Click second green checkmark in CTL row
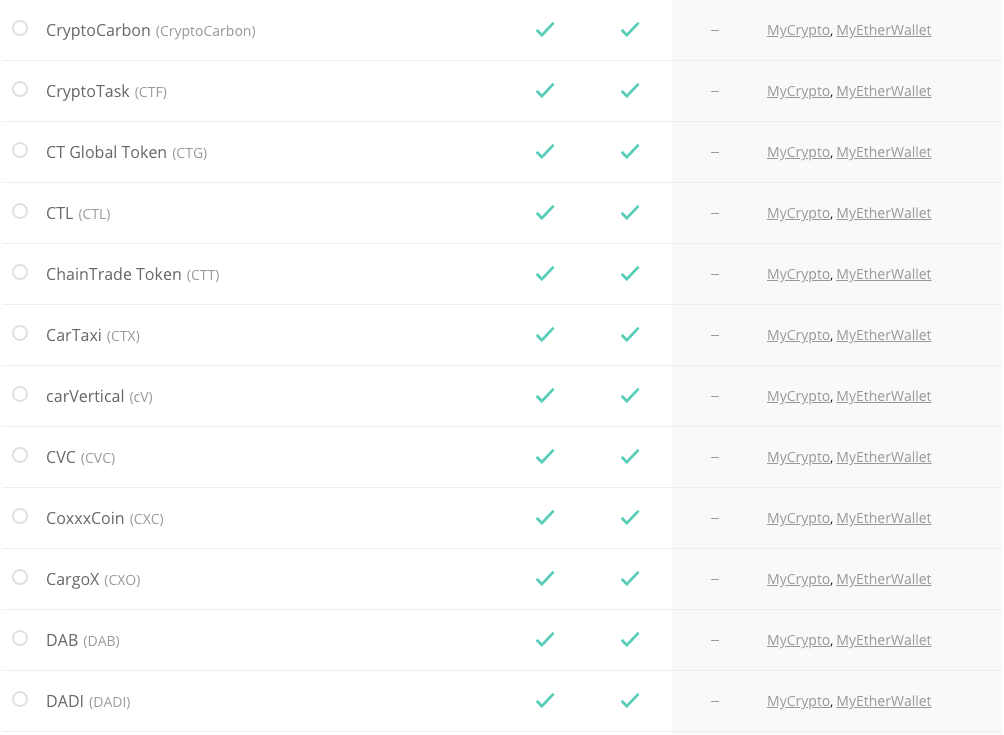The height and width of the screenshot is (735, 1004). coord(630,213)
